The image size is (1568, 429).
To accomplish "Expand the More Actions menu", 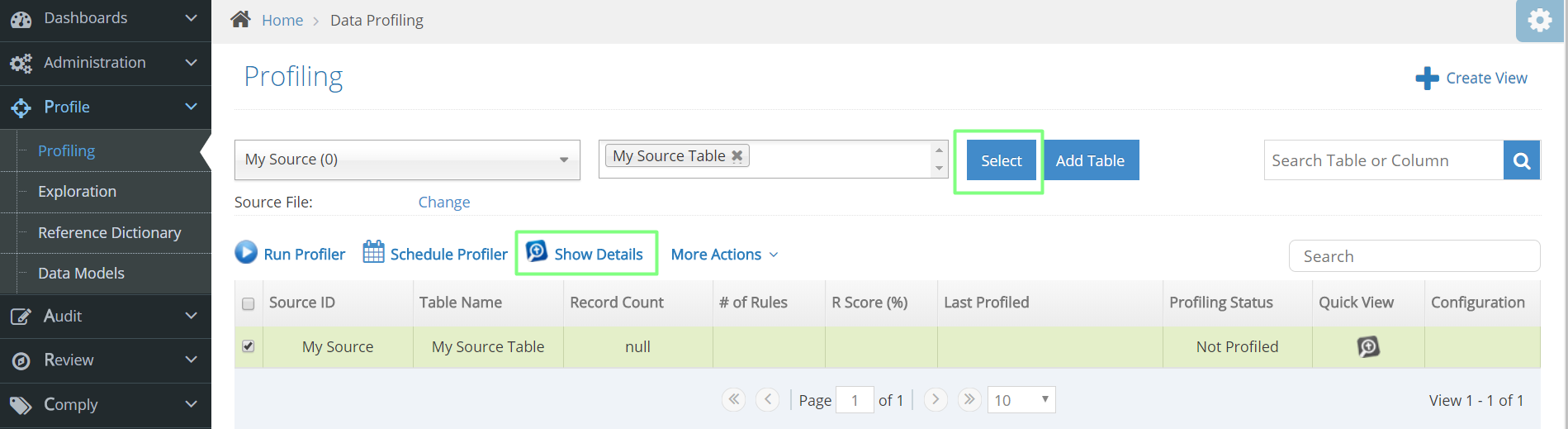I will pyautogui.click(x=724, y=255).
